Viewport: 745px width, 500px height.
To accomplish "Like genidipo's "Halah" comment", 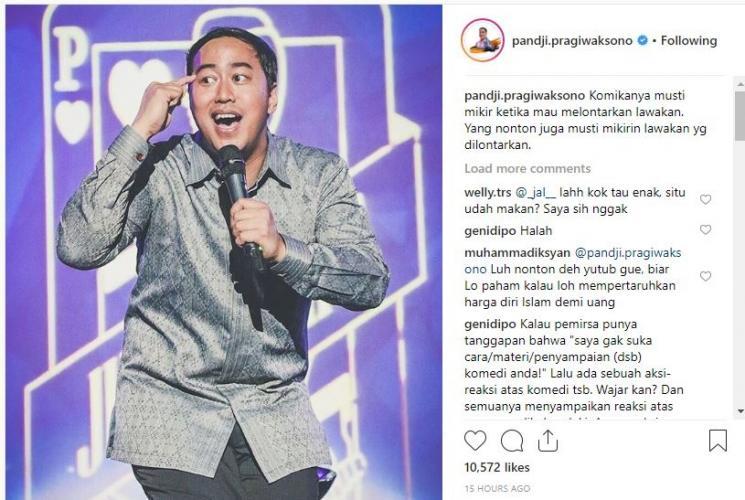I will [706, 230].
